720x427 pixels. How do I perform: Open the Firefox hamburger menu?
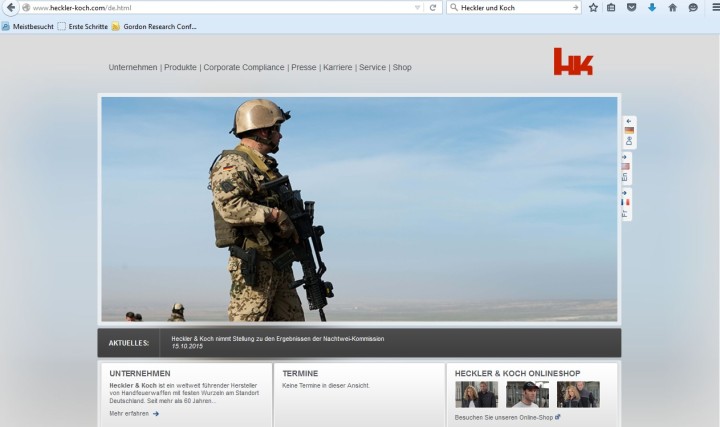tap(712, 7)
